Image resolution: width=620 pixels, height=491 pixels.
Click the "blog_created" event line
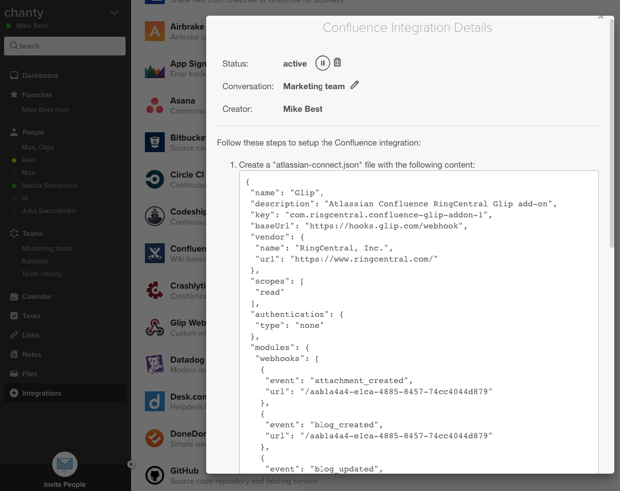(x=324, y=425)
